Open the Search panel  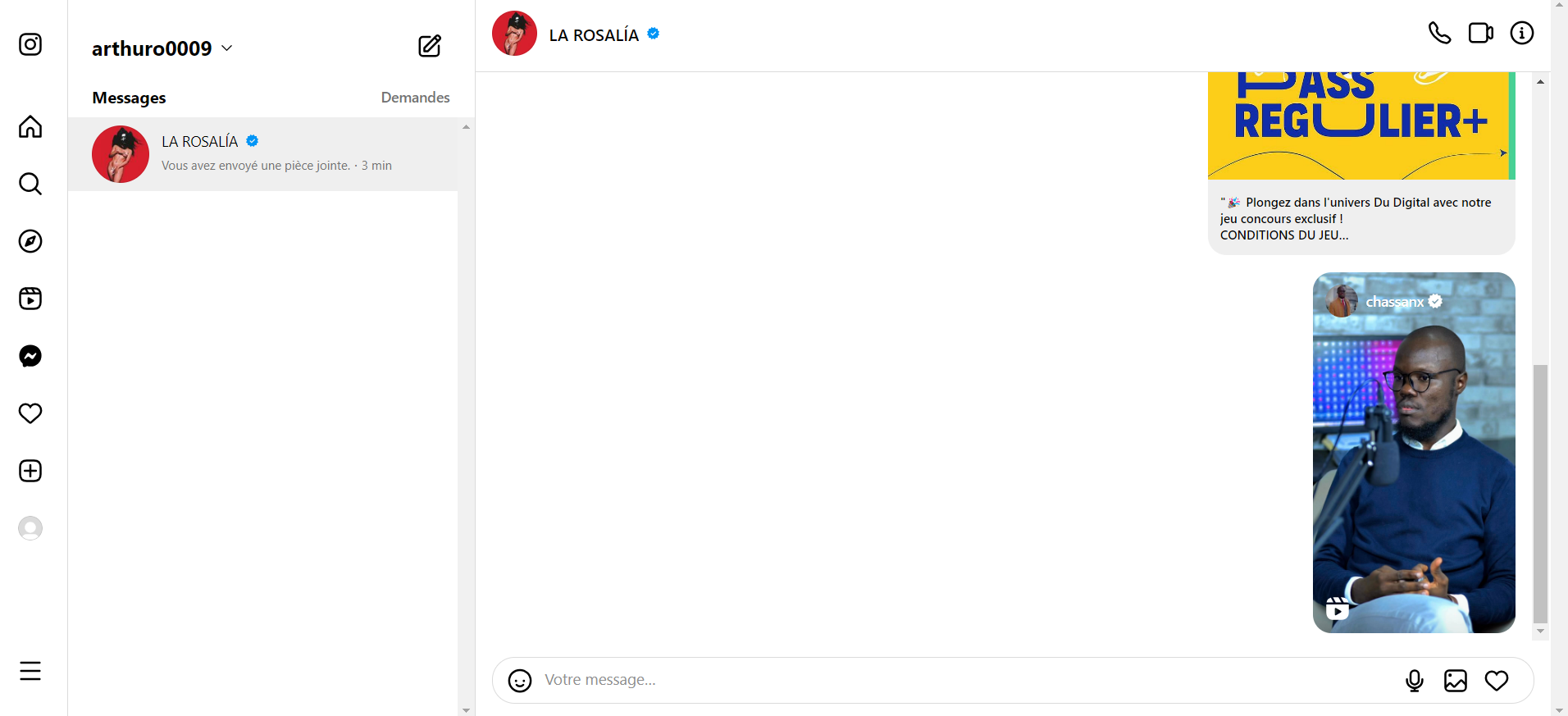(30, 184)
